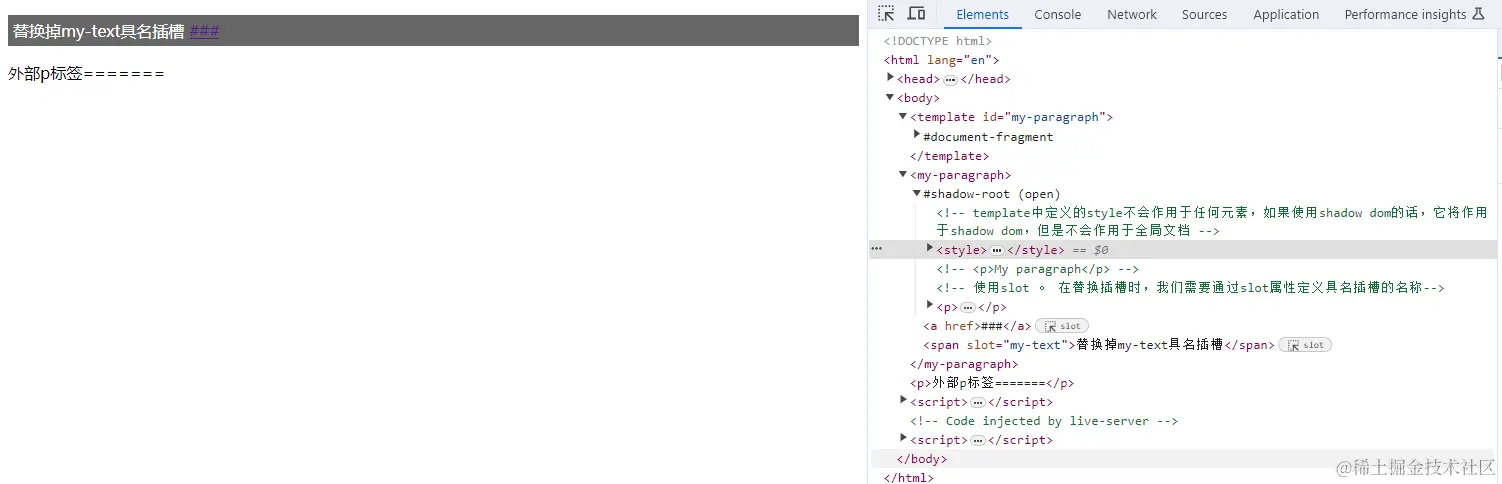Expand the shadow p element arrow
Viewport: 1502px width, 484px height.
(931, 305)
